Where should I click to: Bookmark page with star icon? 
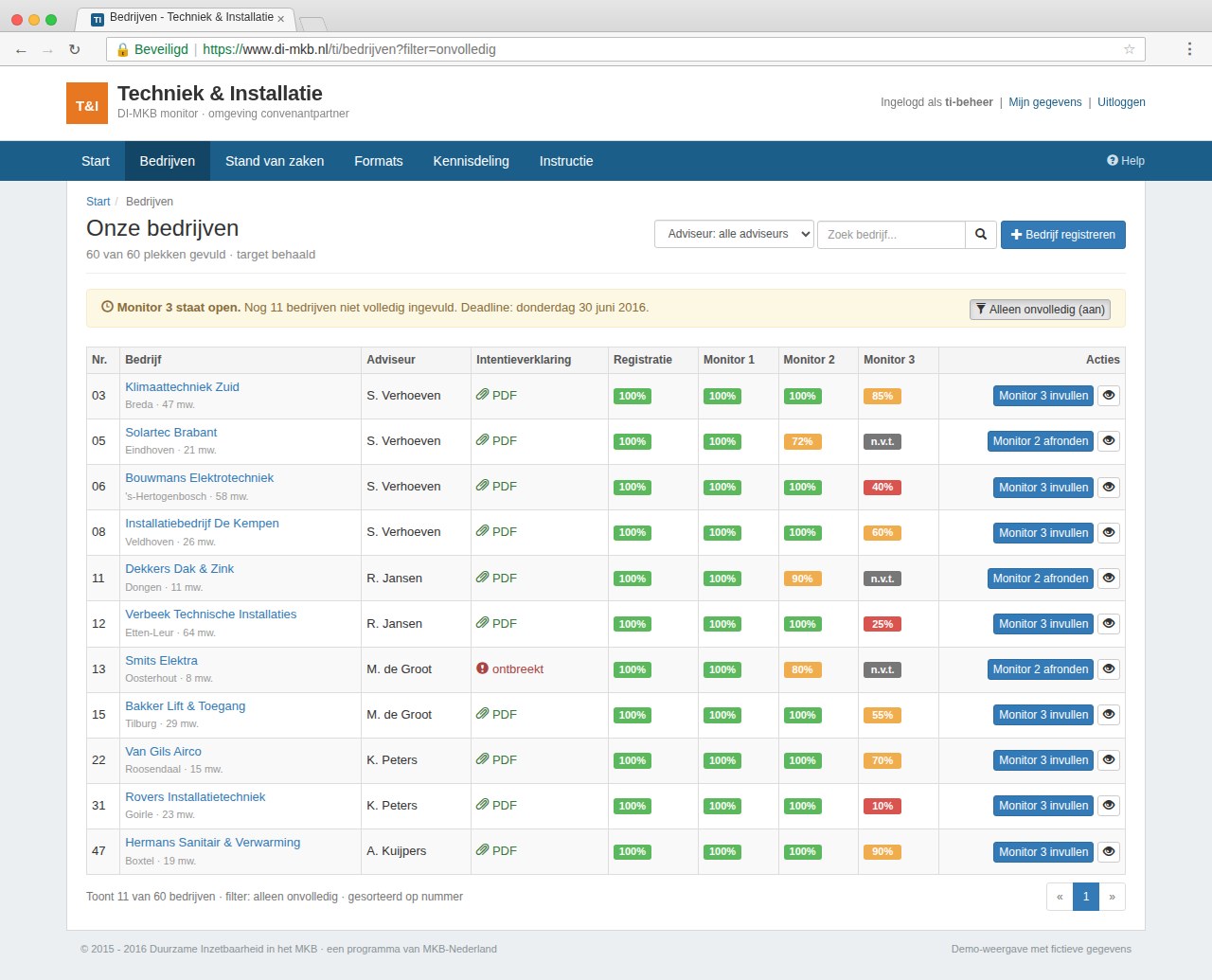(x=1129, y=49)
